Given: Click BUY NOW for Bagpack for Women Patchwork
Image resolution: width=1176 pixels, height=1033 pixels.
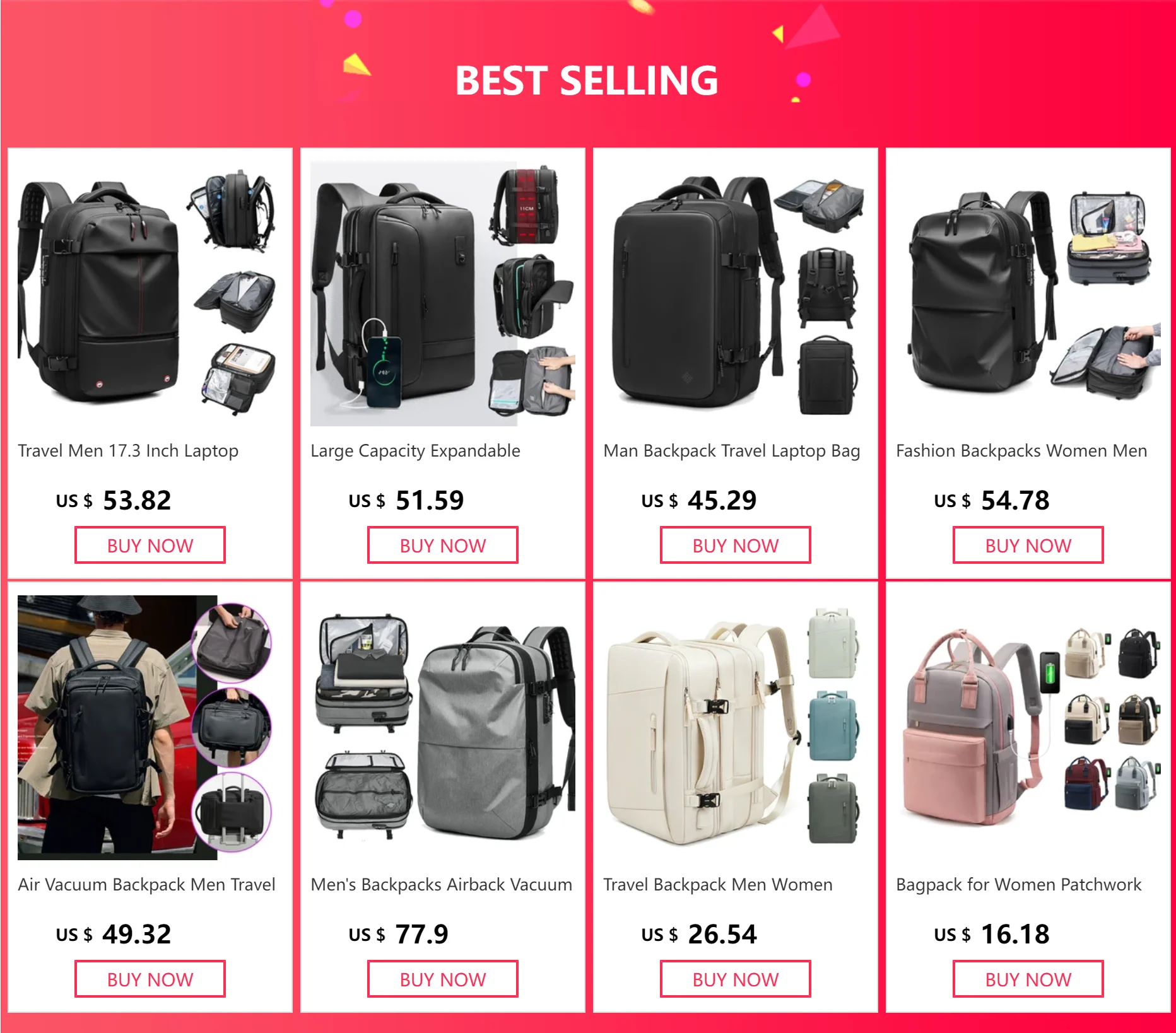Looking at the screenshot, I should [x=1028, y=979].
